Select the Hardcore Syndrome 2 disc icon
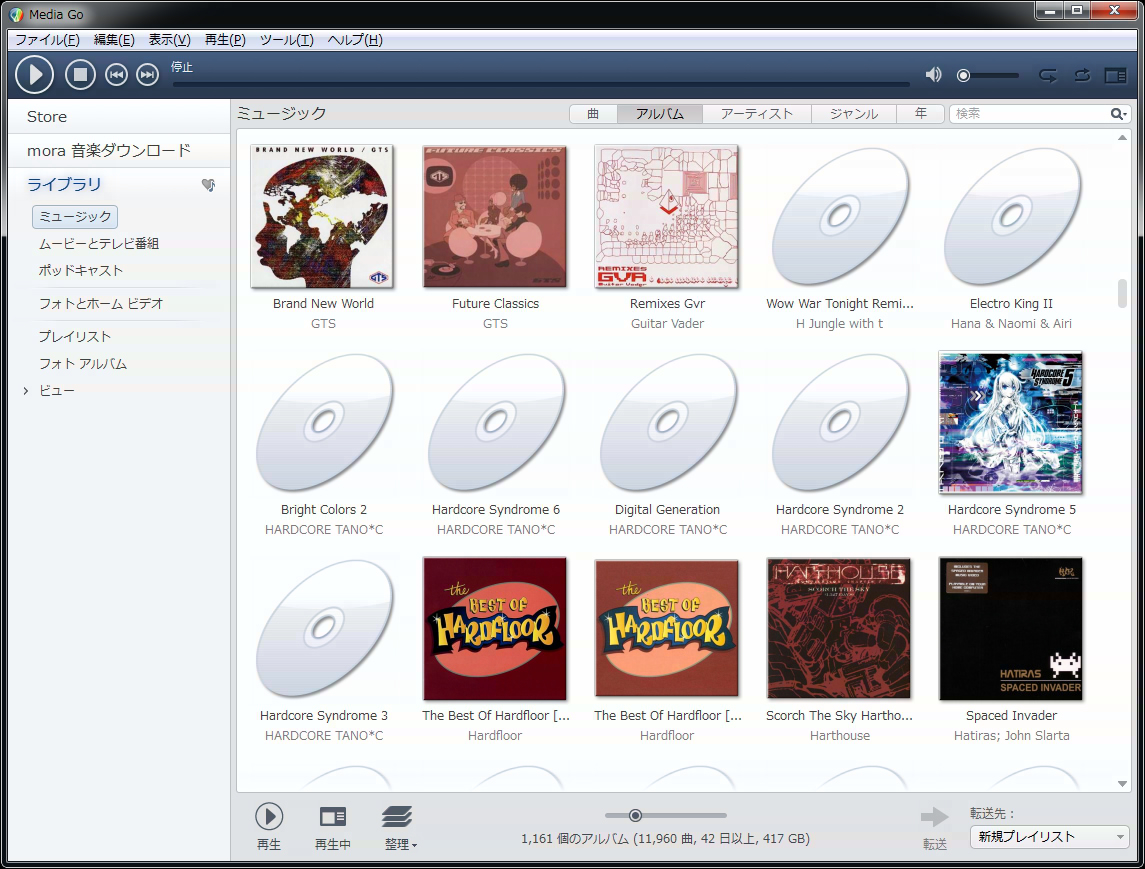 click(x=840, y=423)
